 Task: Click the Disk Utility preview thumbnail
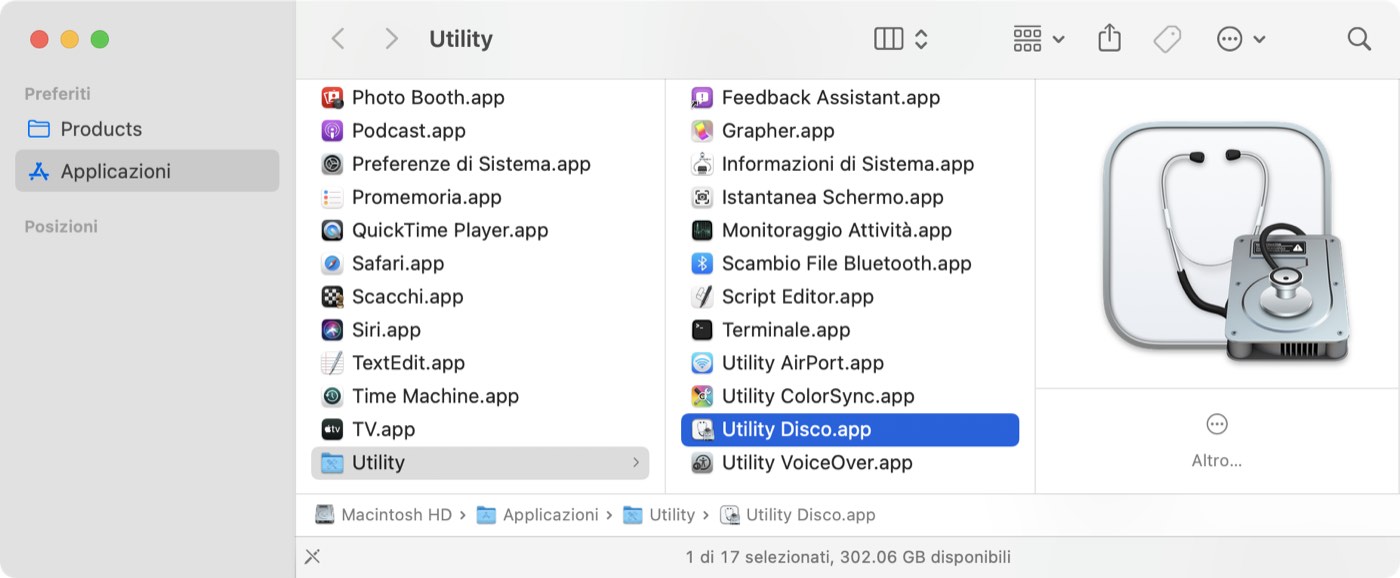click(x=1227, y=242)
